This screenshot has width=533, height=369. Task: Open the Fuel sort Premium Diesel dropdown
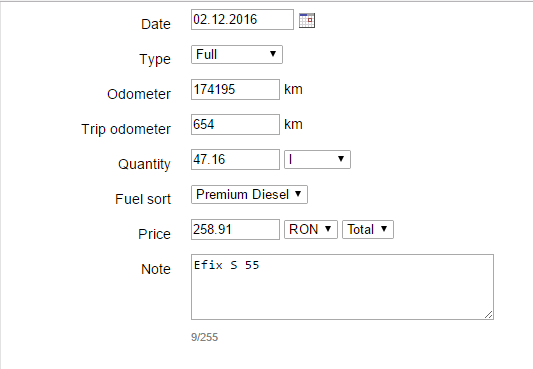click(x=250, y=195)
